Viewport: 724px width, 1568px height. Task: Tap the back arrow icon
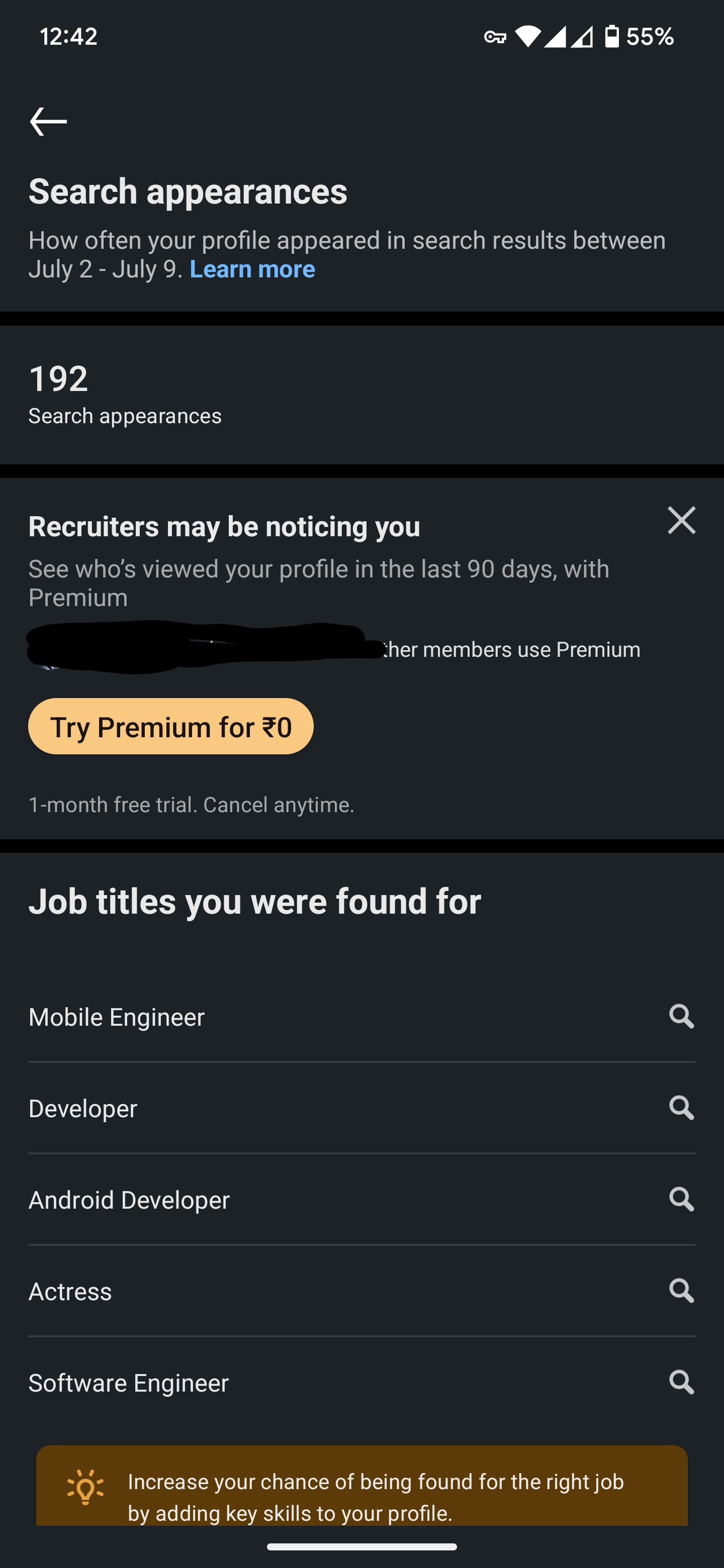point(48,121)
